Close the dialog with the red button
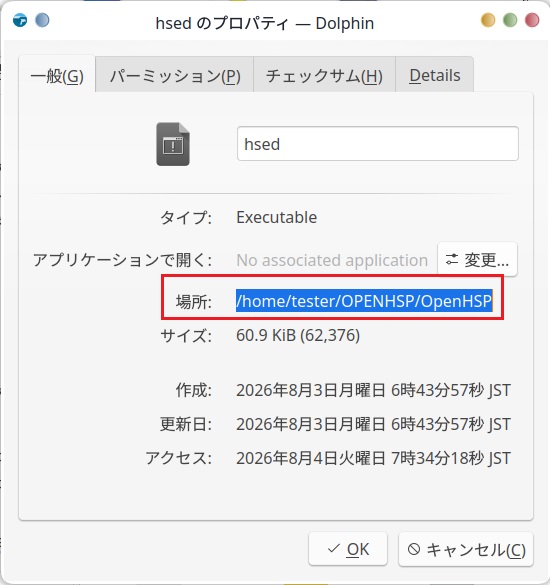 532,20
